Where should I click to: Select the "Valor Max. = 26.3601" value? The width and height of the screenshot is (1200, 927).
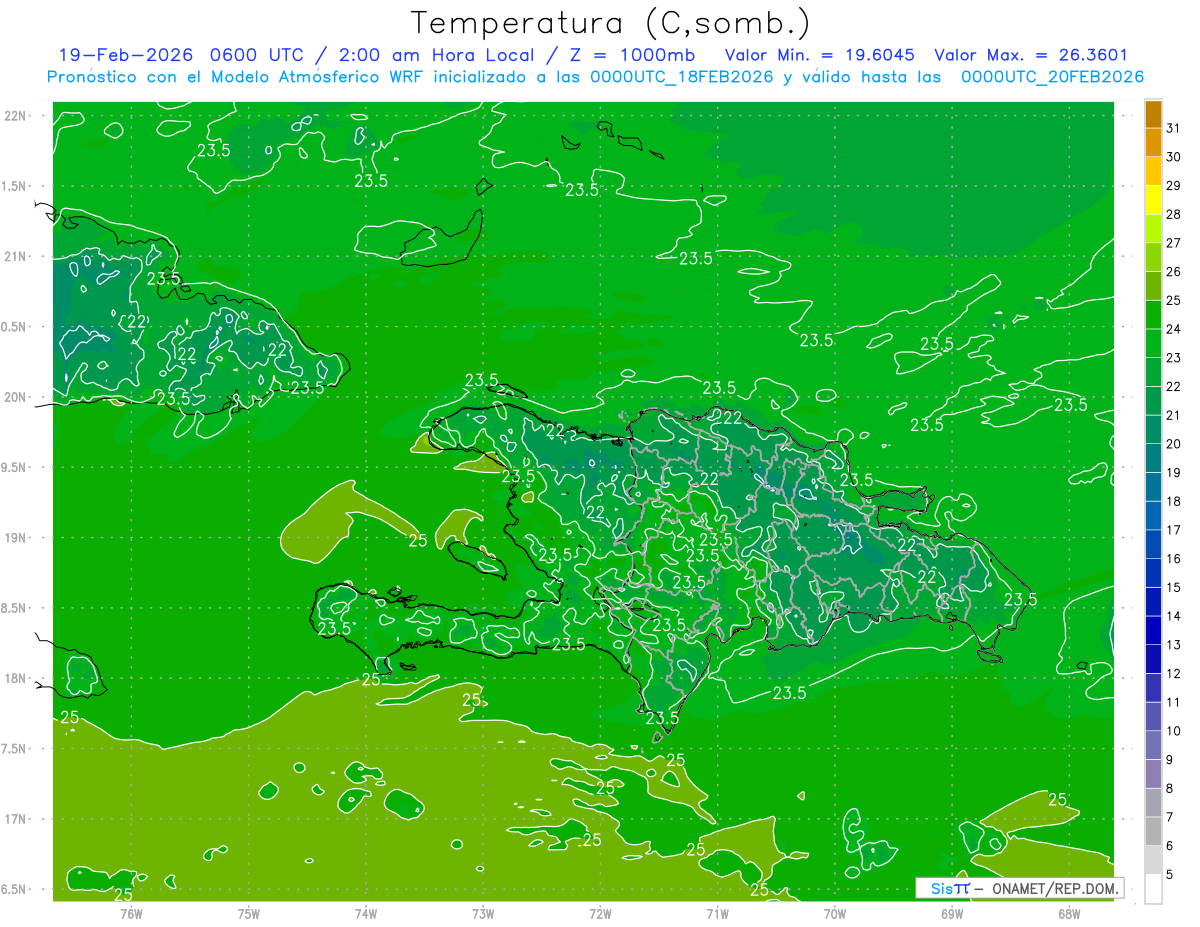point(1031,55)
